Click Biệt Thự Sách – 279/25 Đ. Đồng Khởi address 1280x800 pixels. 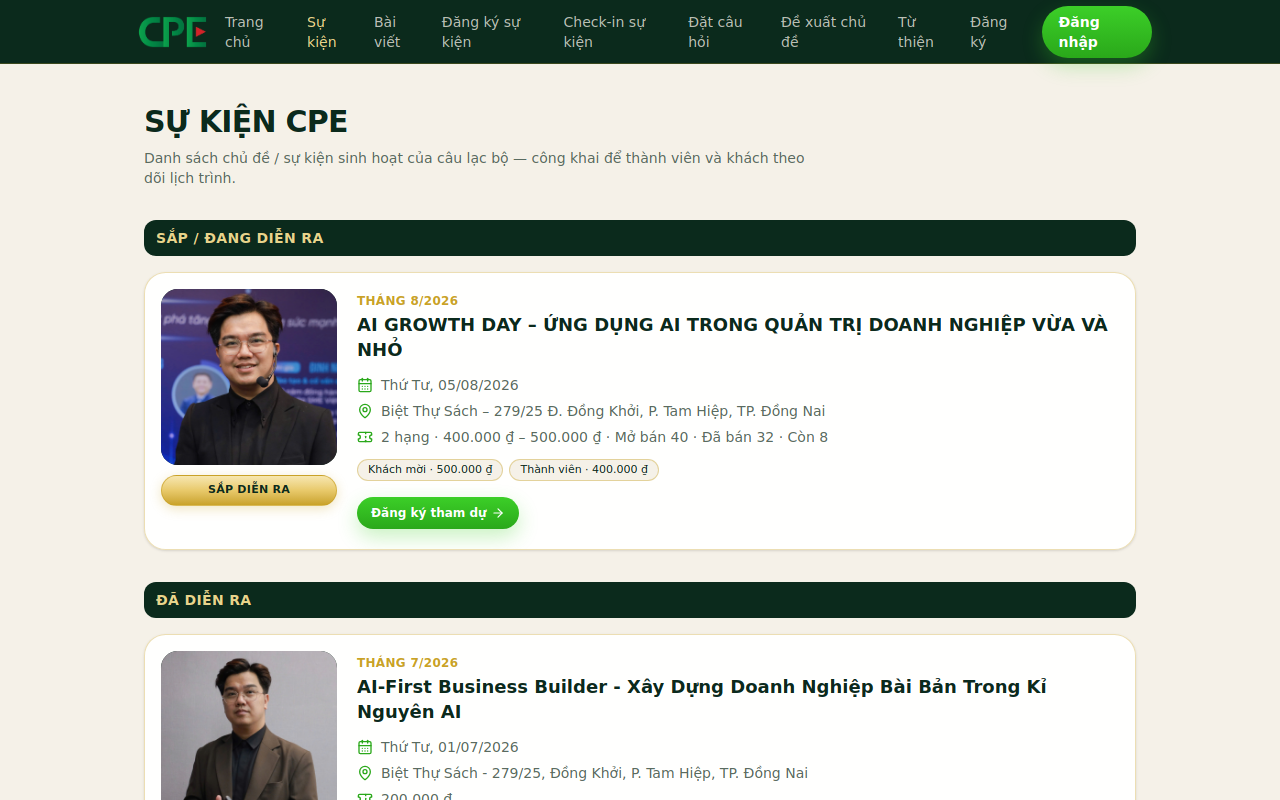(603, 411)
